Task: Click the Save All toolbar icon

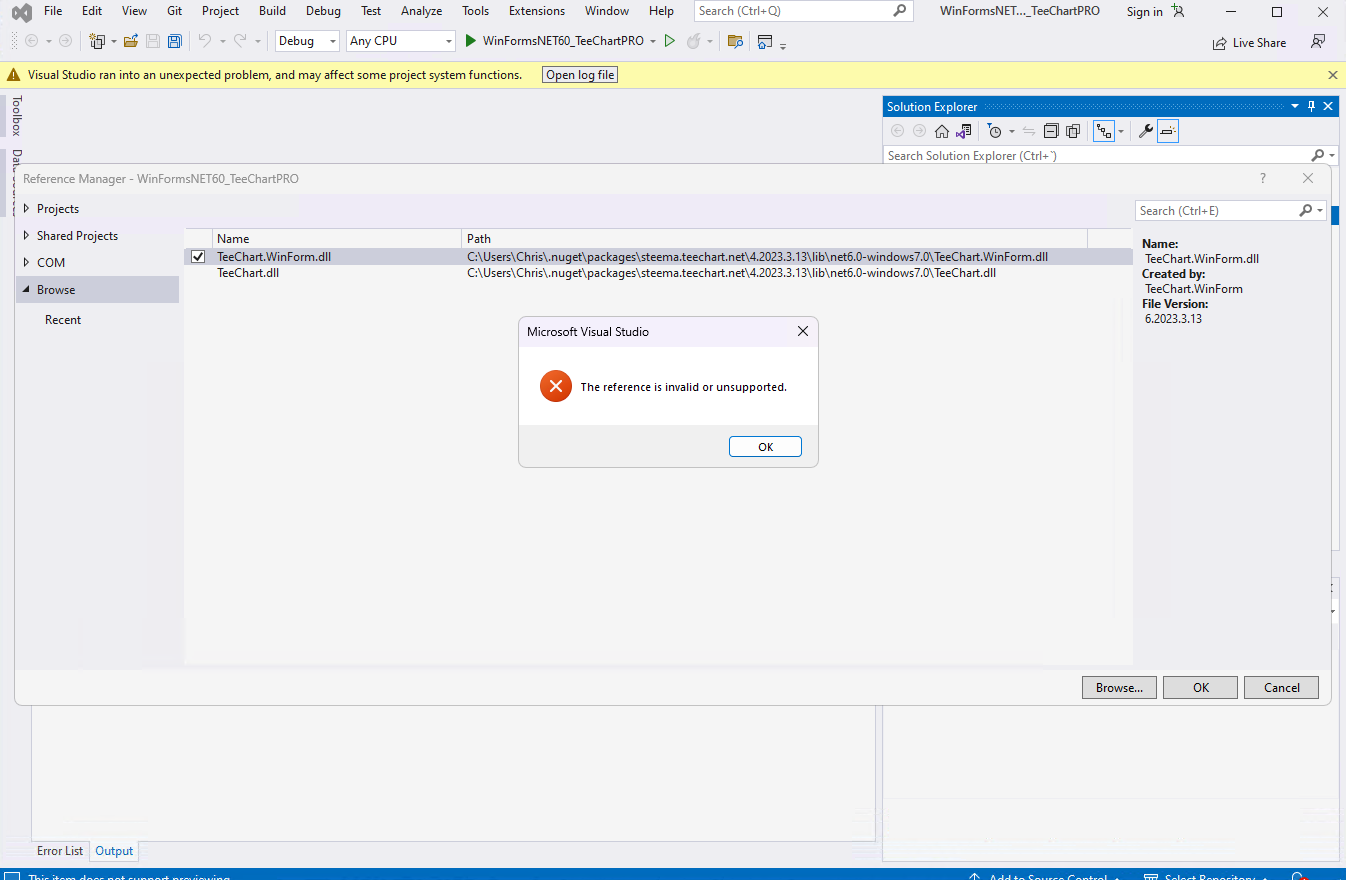Action: (x=175, y=41)
